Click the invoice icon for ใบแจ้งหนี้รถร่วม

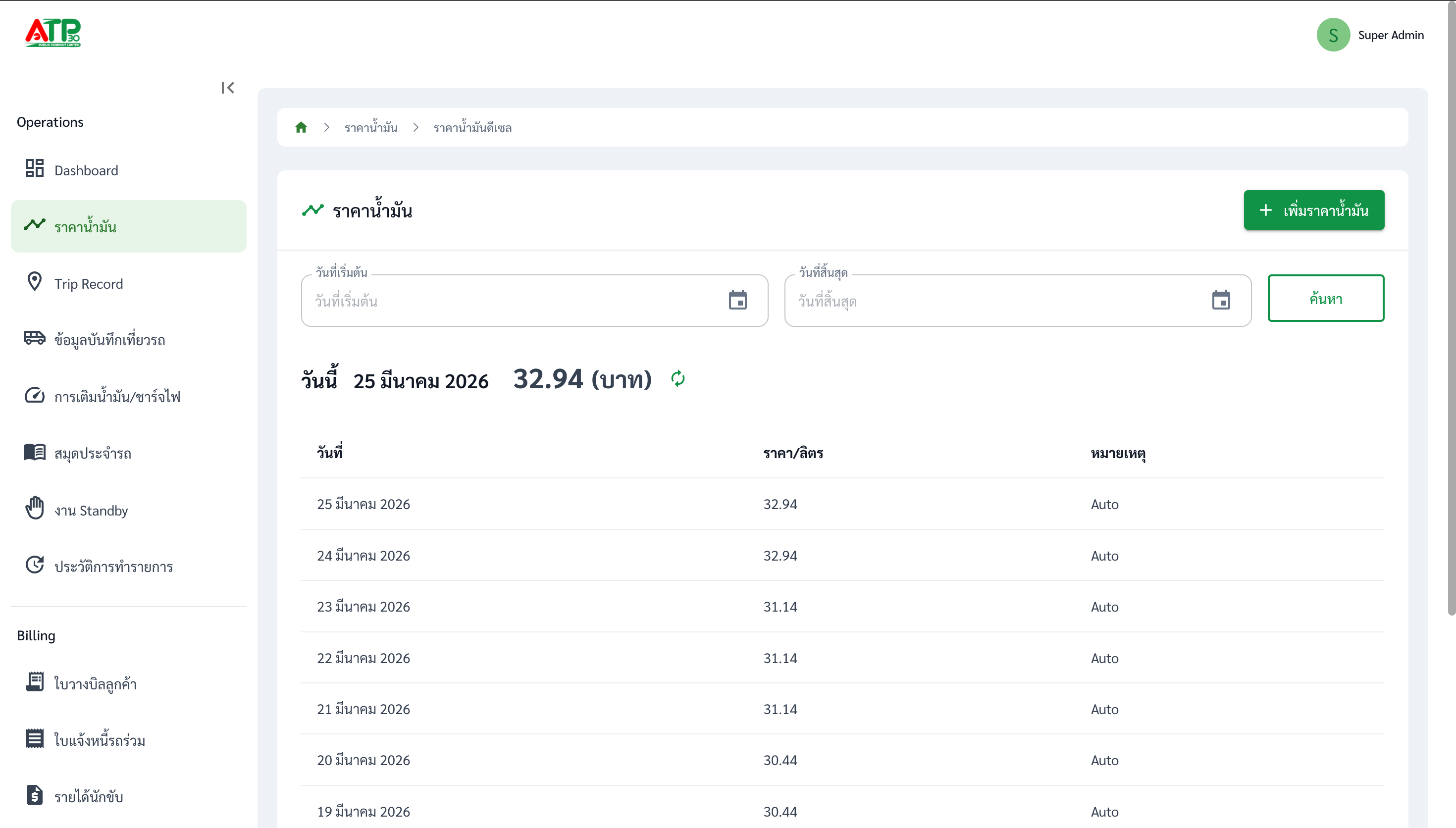(35, 738)
